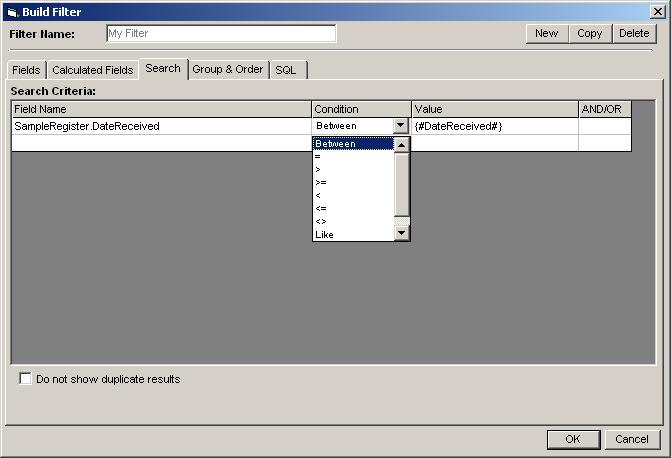Delete the current filter
Image resolution: width=671 pixels, height=458 pixels.
click(x=634, y=33)
